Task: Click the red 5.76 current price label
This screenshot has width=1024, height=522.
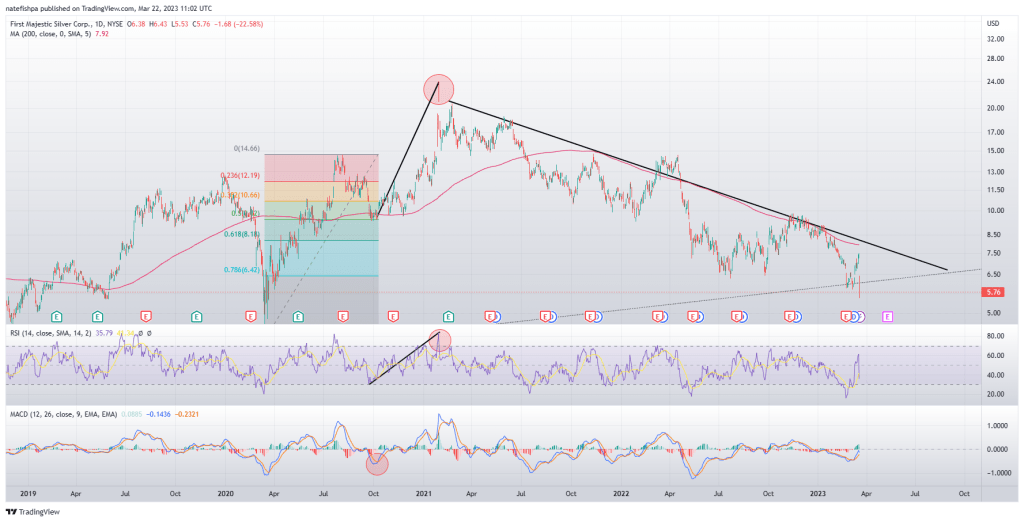Action: point(993,292)
